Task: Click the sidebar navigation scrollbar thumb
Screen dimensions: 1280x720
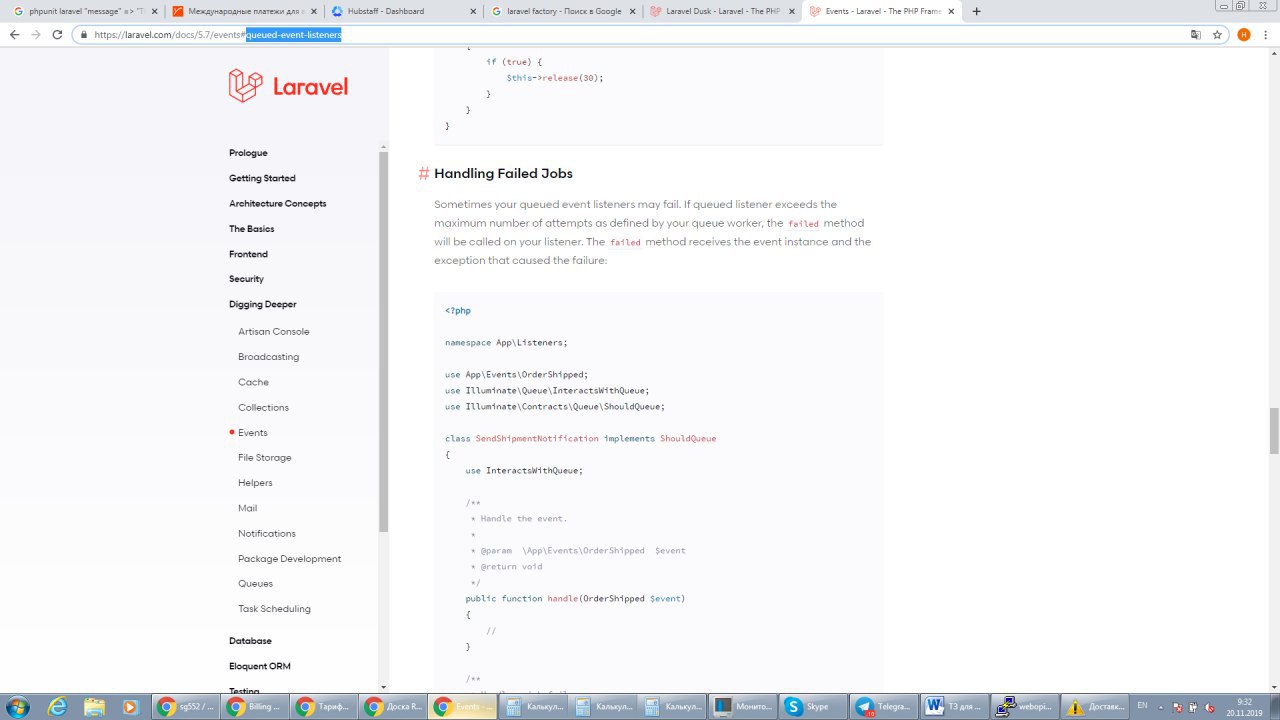Action: tap(383, 342)
